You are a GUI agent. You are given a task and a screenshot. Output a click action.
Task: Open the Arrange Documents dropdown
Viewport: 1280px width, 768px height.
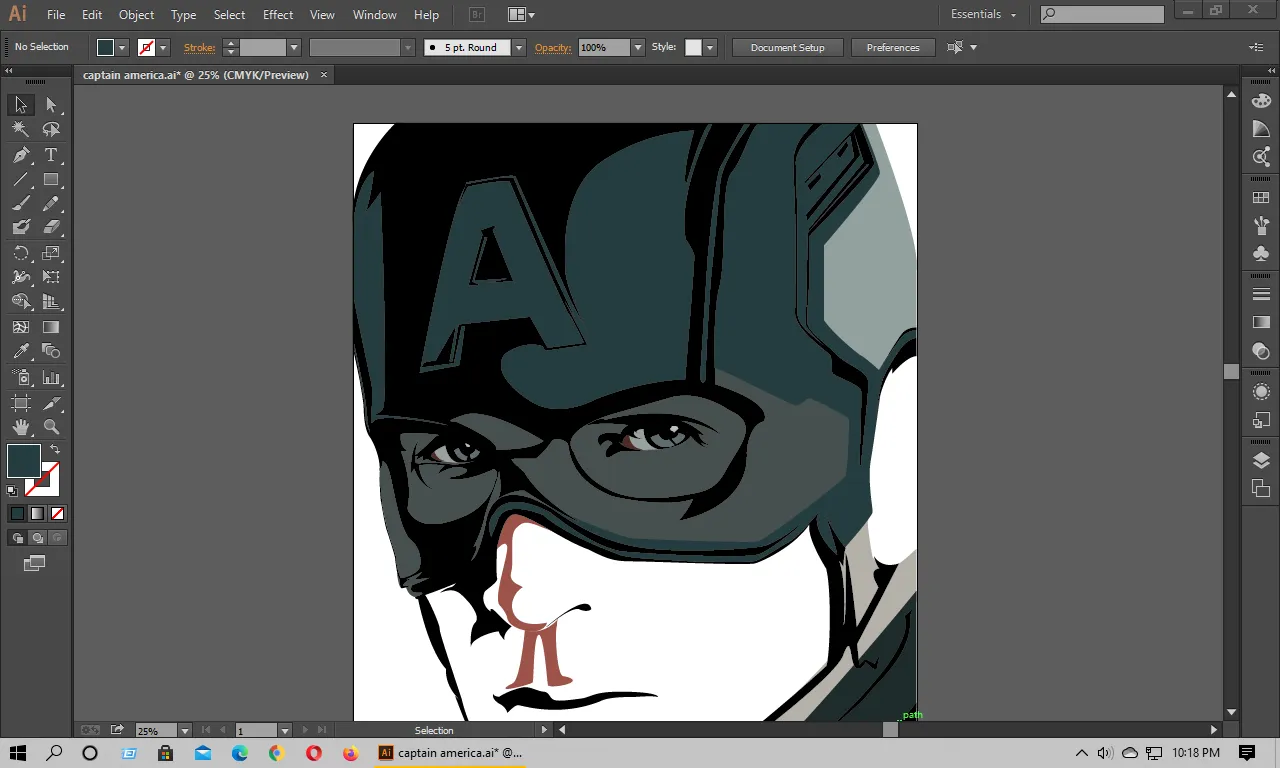(521, 15)
